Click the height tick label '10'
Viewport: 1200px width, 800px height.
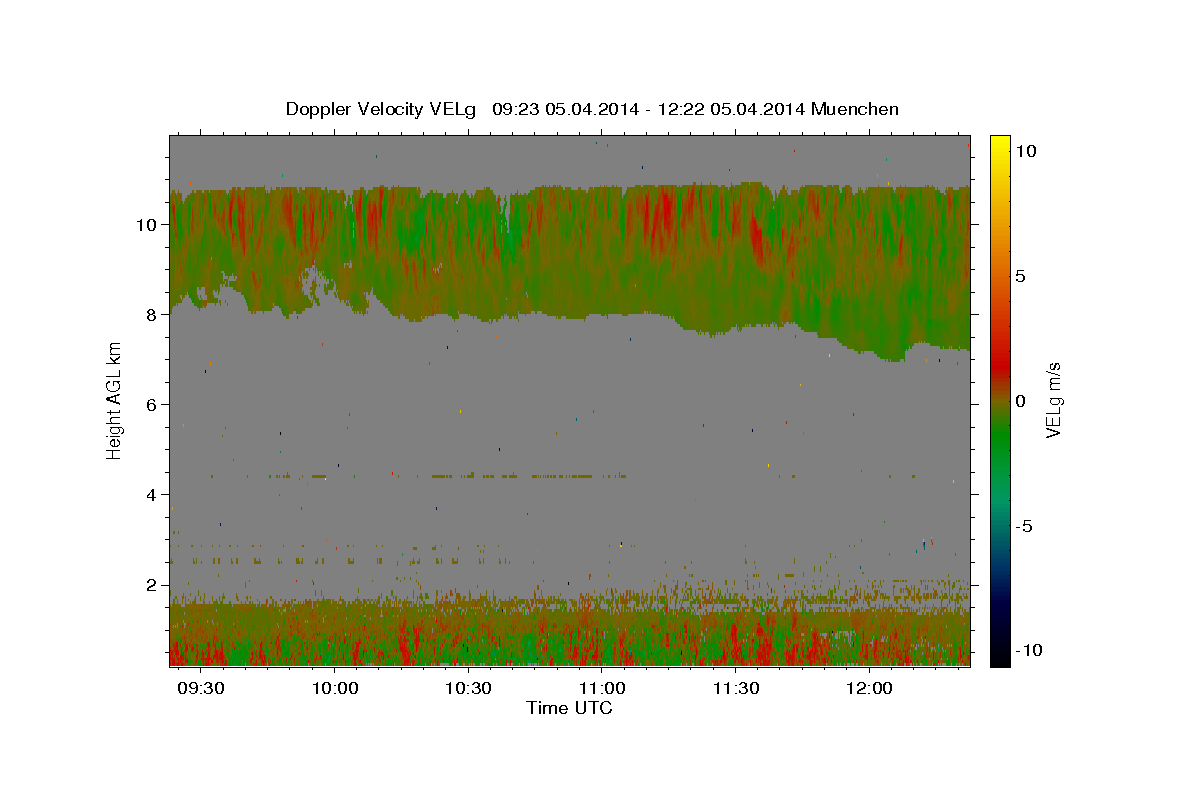[148, 225]
